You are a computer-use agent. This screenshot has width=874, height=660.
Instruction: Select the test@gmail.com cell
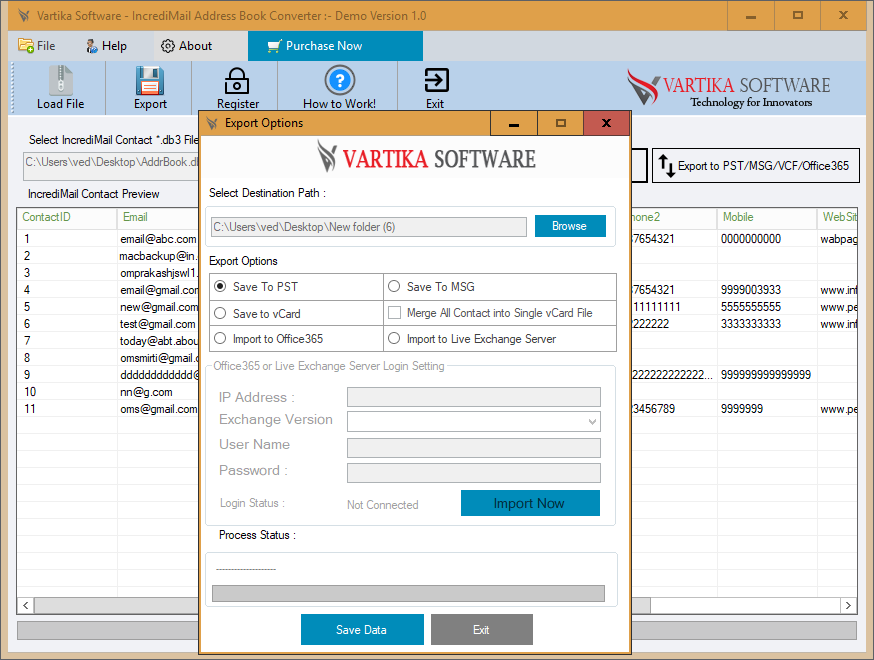[x=158, y=324]
